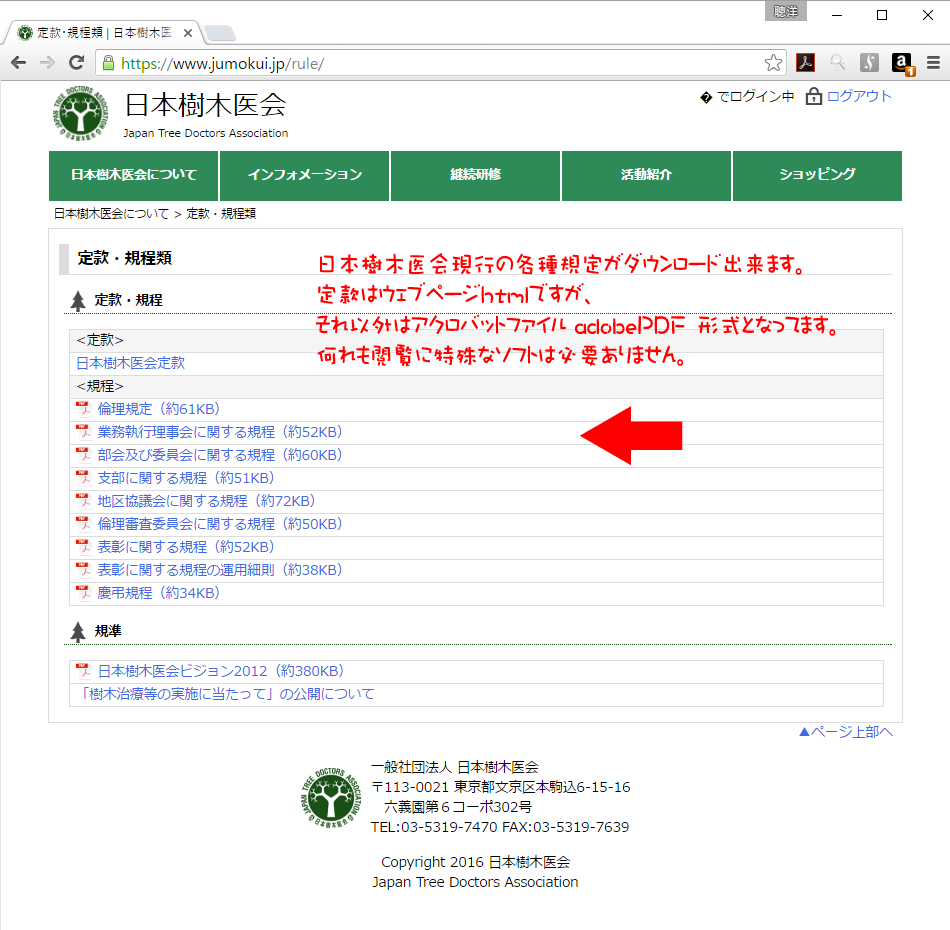
Task: Click the PDF icon beside 倫理審査委員会に関する規程
Action: (83, 524)
